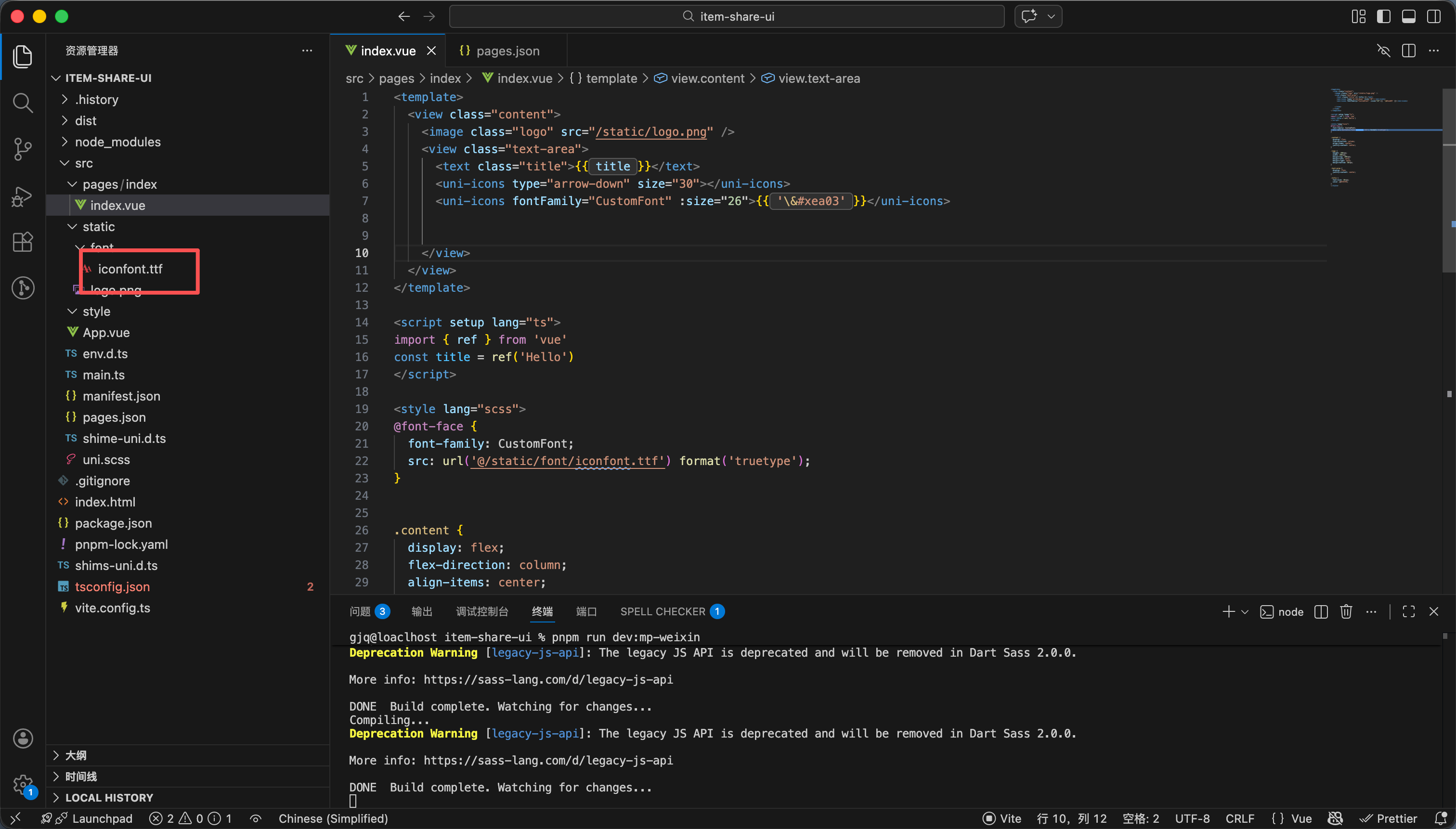
Task: Toggle the primary side bar layout button
Action: click(x=1383, y=16)
